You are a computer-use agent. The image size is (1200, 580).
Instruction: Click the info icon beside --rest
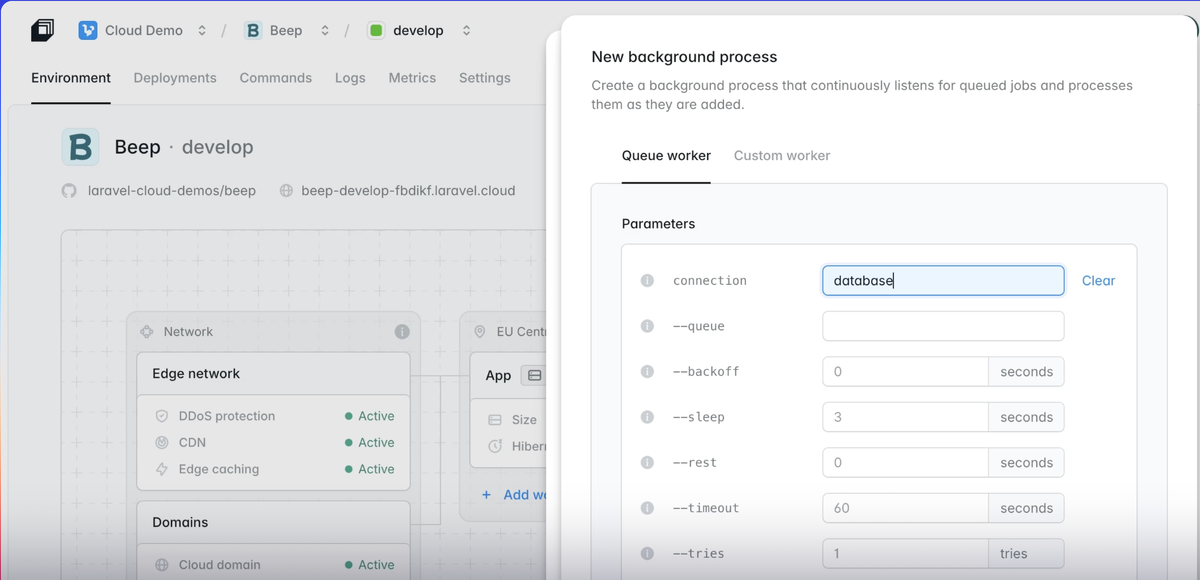point(647,463)
